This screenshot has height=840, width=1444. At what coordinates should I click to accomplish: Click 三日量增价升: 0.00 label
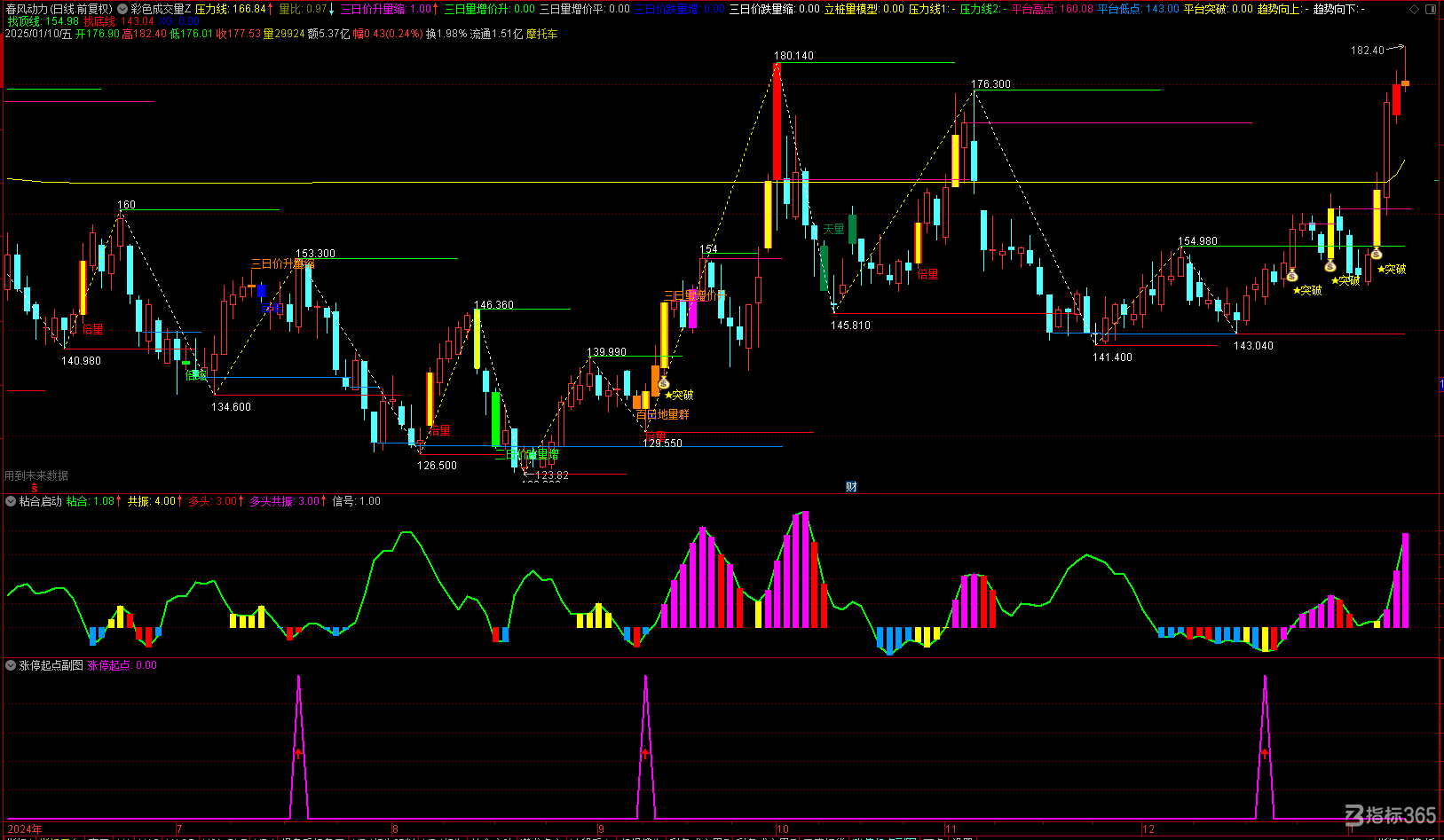point(490,9)
